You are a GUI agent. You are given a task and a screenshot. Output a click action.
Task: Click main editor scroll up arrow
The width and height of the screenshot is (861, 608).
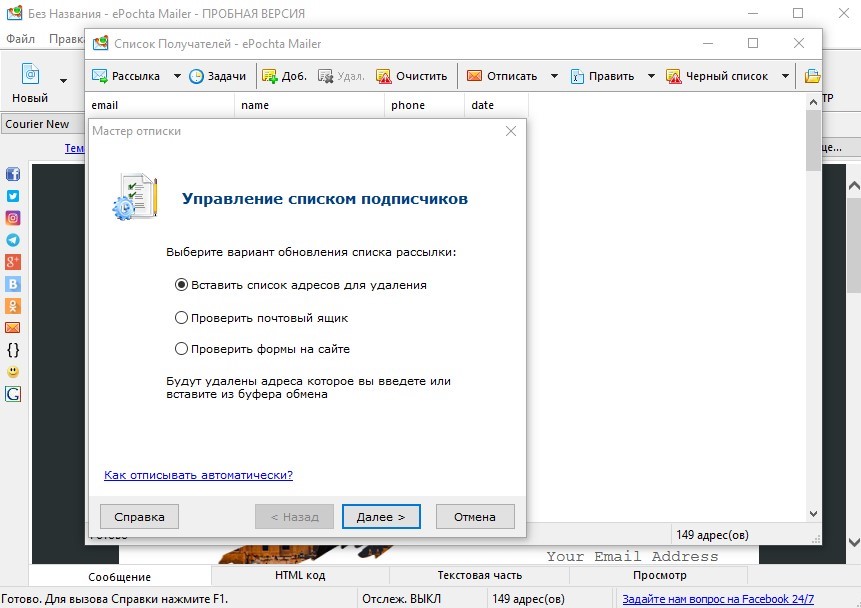pyautogui.click(x=854, y=186)
